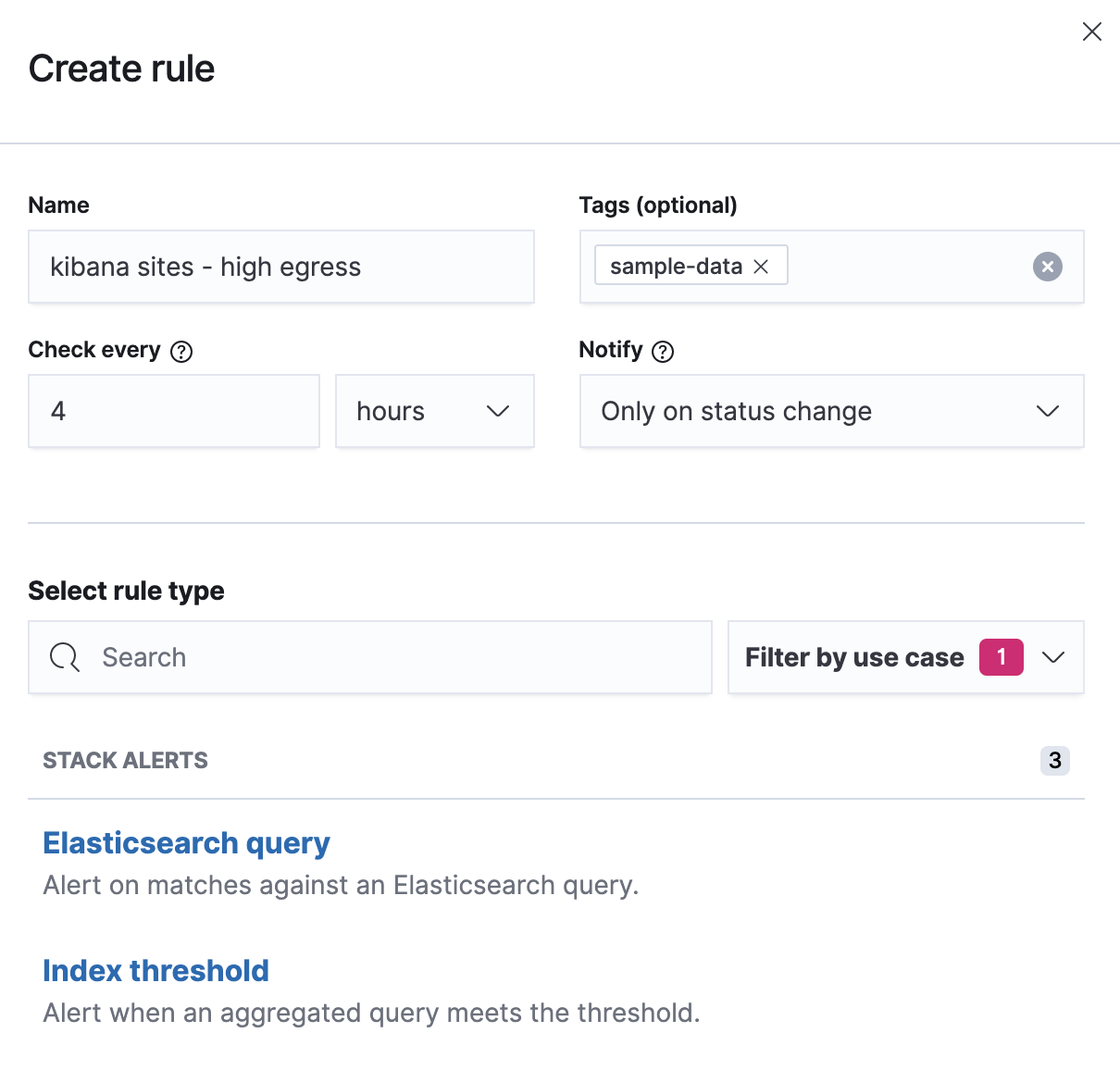Click the Check every interval value field
Viewport: 1120px width, 1070px height.
[x=173, y=411]
